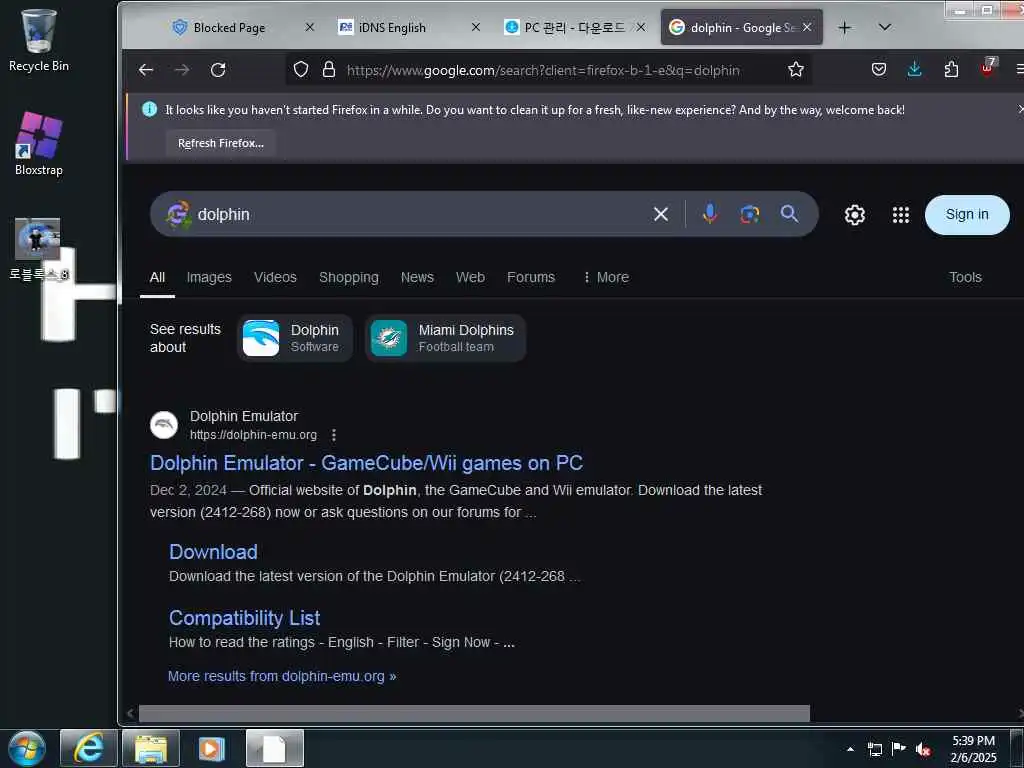The image size is (1024, 768).
Task: Close the PC 관리 tab
Action: 641,27
